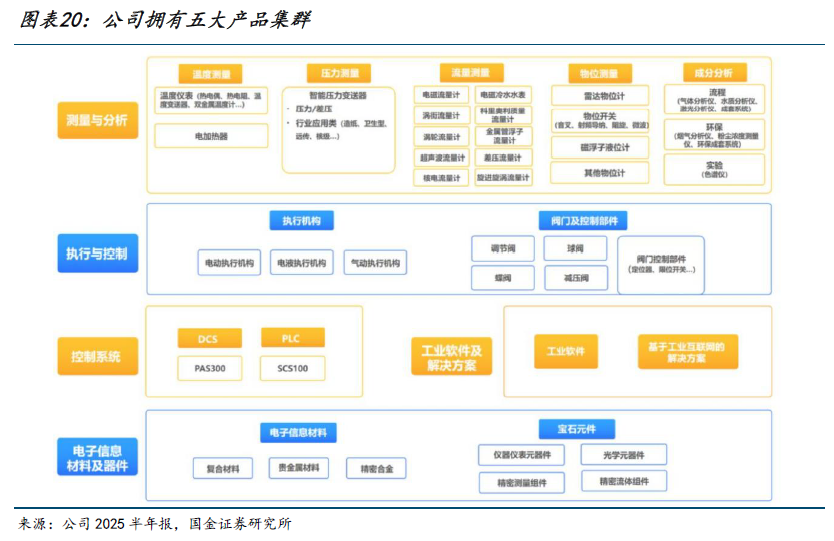
Task: Click the 测量与分析 category label
Action: (97, 121)
